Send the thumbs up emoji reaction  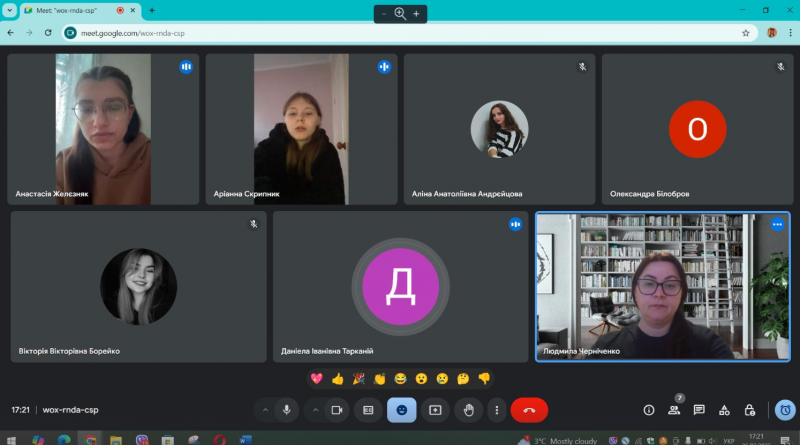point(338,379)
